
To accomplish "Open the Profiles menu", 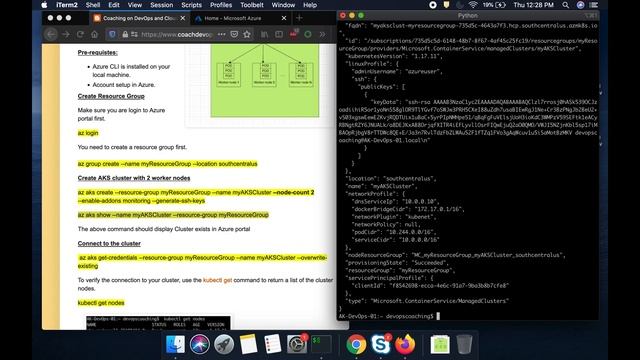I will tap(221, 5).
